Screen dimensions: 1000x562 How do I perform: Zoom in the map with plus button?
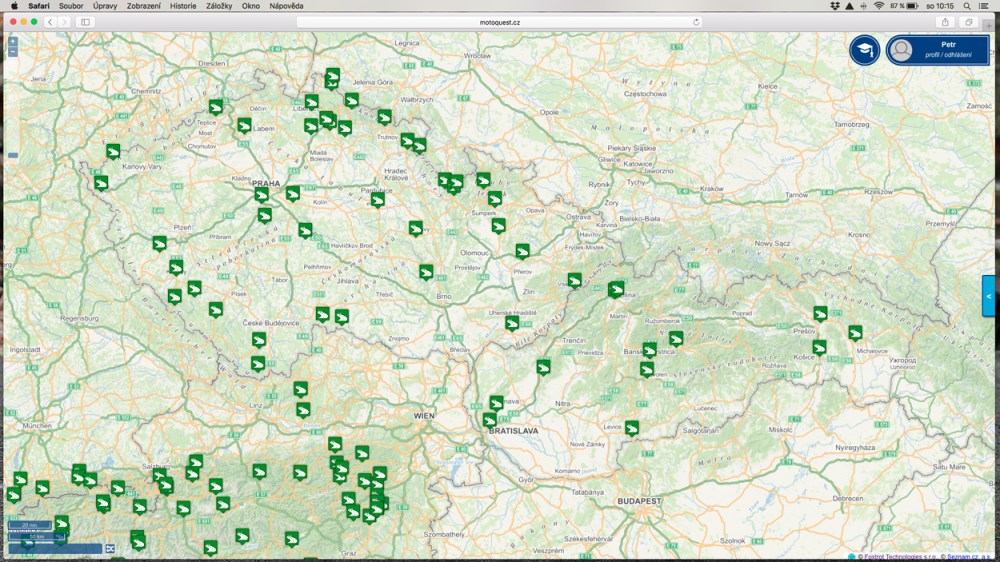click(12, 42)
